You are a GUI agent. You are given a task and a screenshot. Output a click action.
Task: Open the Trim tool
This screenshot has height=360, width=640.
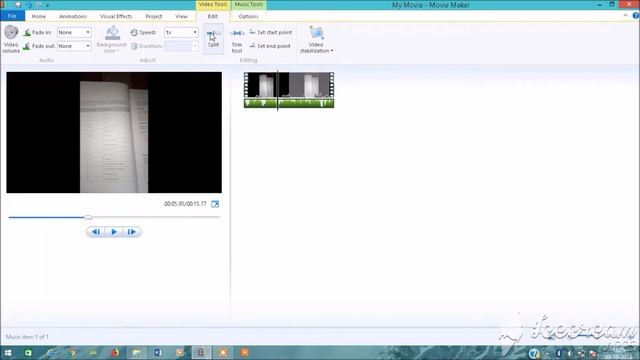coord(237,40)
